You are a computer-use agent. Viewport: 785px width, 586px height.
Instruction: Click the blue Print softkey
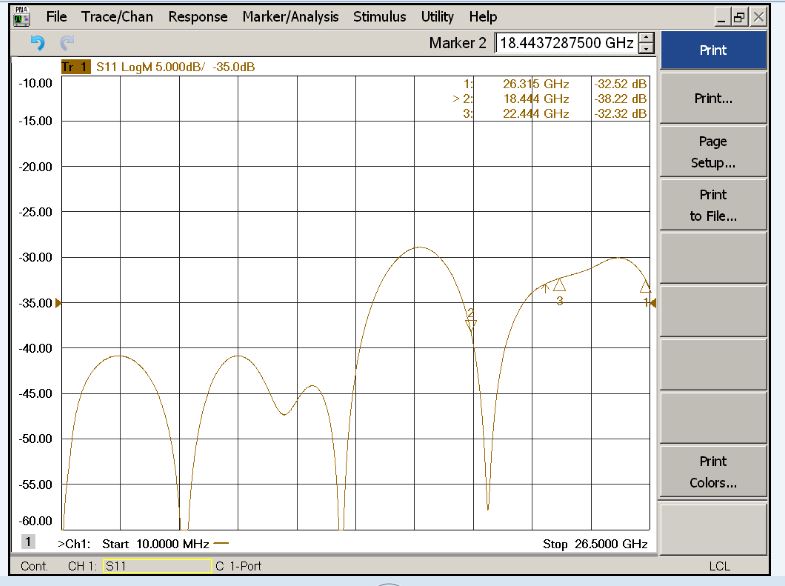tap(713, 50)
